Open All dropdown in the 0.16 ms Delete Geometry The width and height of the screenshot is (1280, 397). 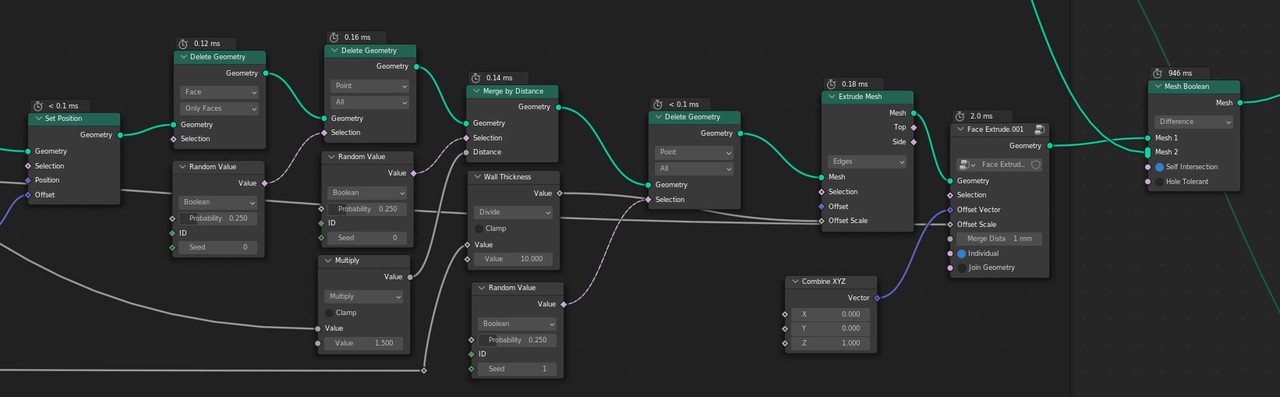[x=370, y=102]
